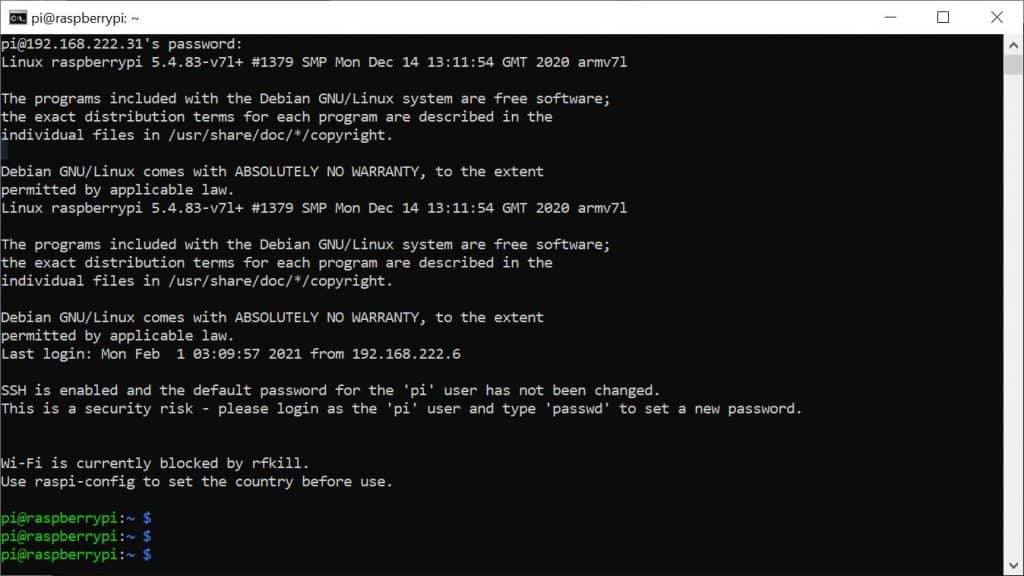Click the scrollbar down arrow
Viewport: 1024px width, 576px height.
(x=1014, y=566)
